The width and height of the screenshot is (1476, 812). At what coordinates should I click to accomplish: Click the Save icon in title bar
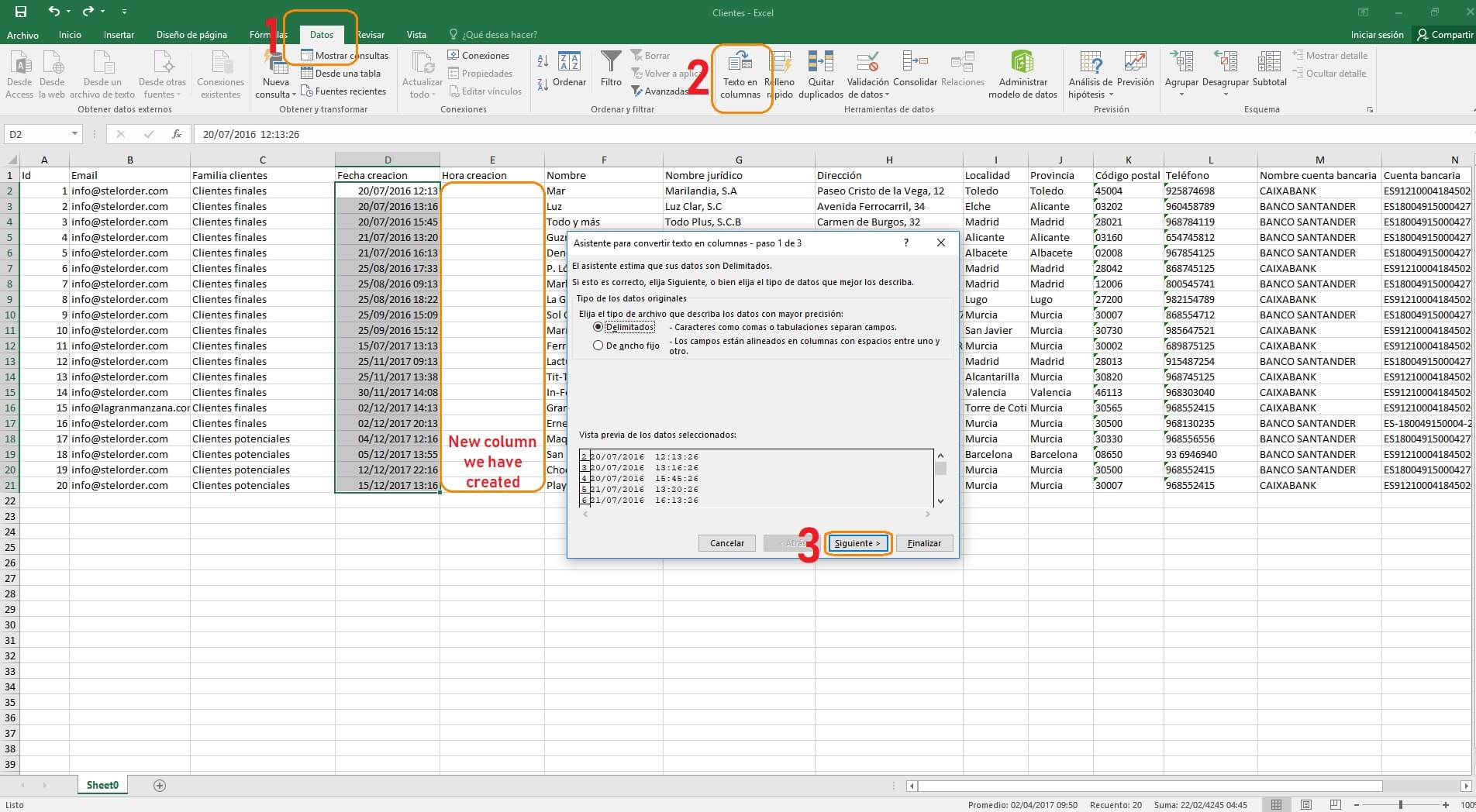(x=21, y=12)
